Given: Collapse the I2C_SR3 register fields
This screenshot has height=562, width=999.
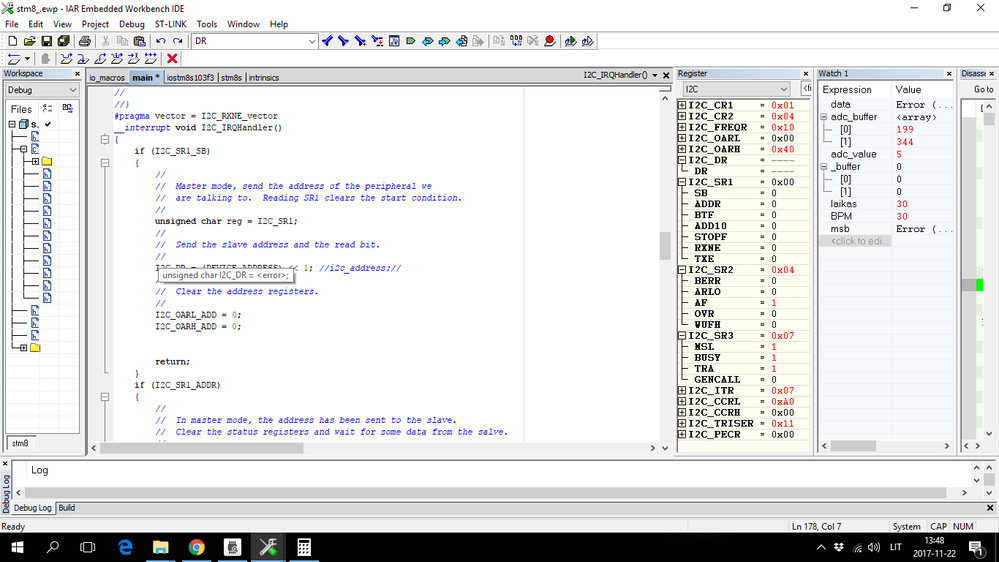Looking at the screenshot, I should pyautogui.click(x=682, y=336).
